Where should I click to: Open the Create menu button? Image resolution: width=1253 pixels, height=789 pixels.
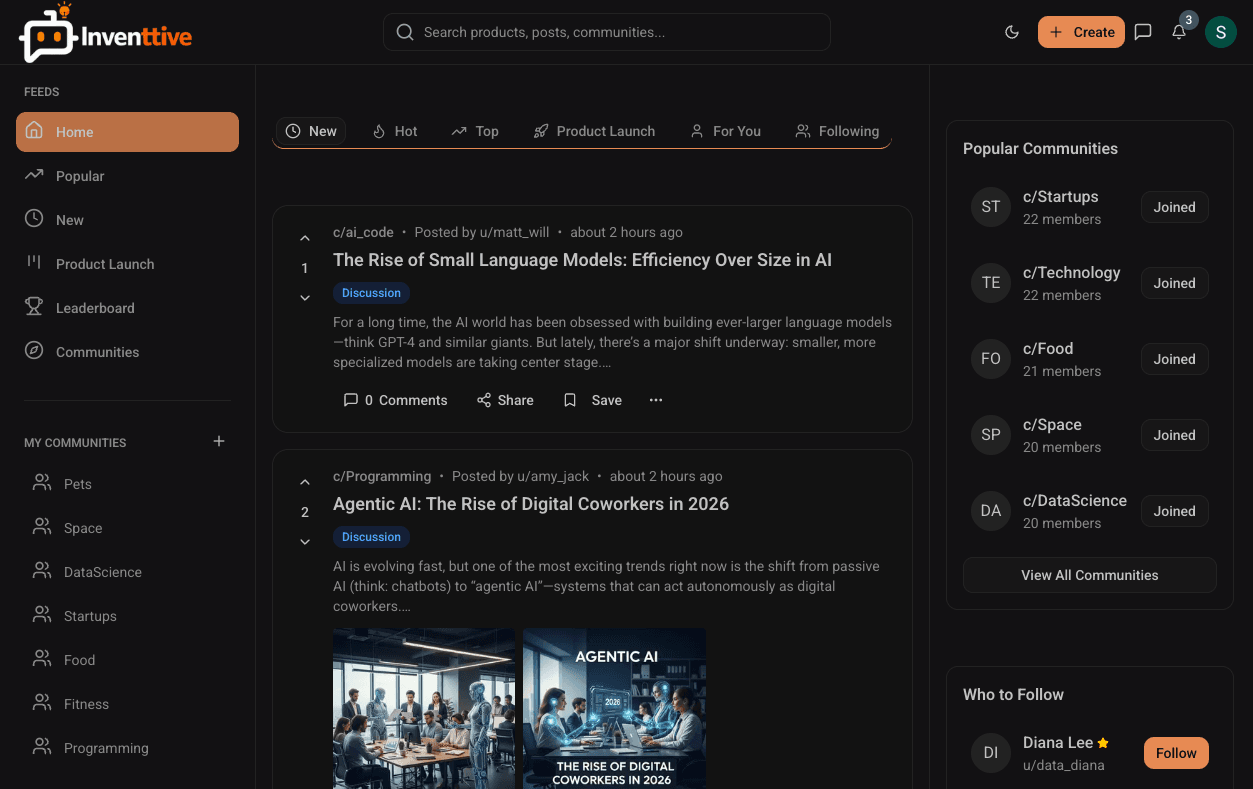click(1081, 32)
